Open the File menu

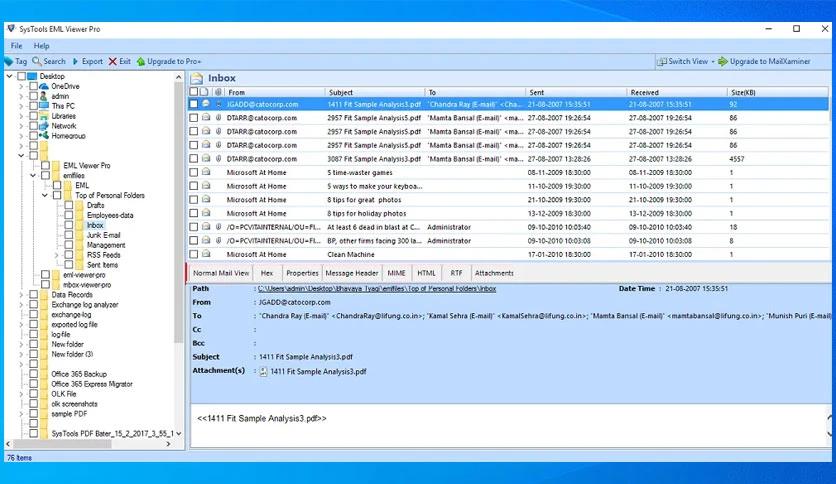16,46
